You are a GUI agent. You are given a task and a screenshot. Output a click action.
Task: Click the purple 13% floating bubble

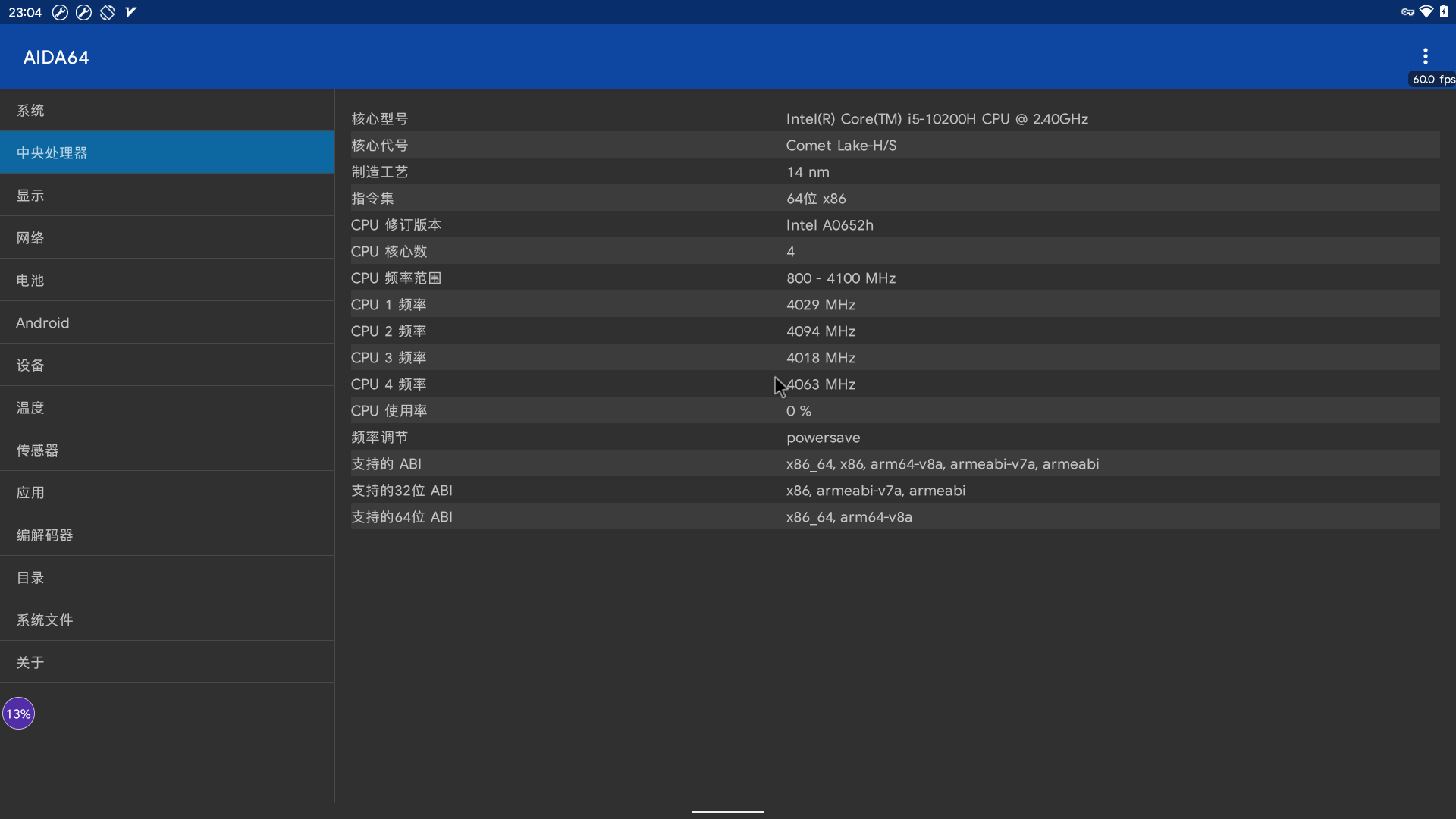(x=18, y=714)
